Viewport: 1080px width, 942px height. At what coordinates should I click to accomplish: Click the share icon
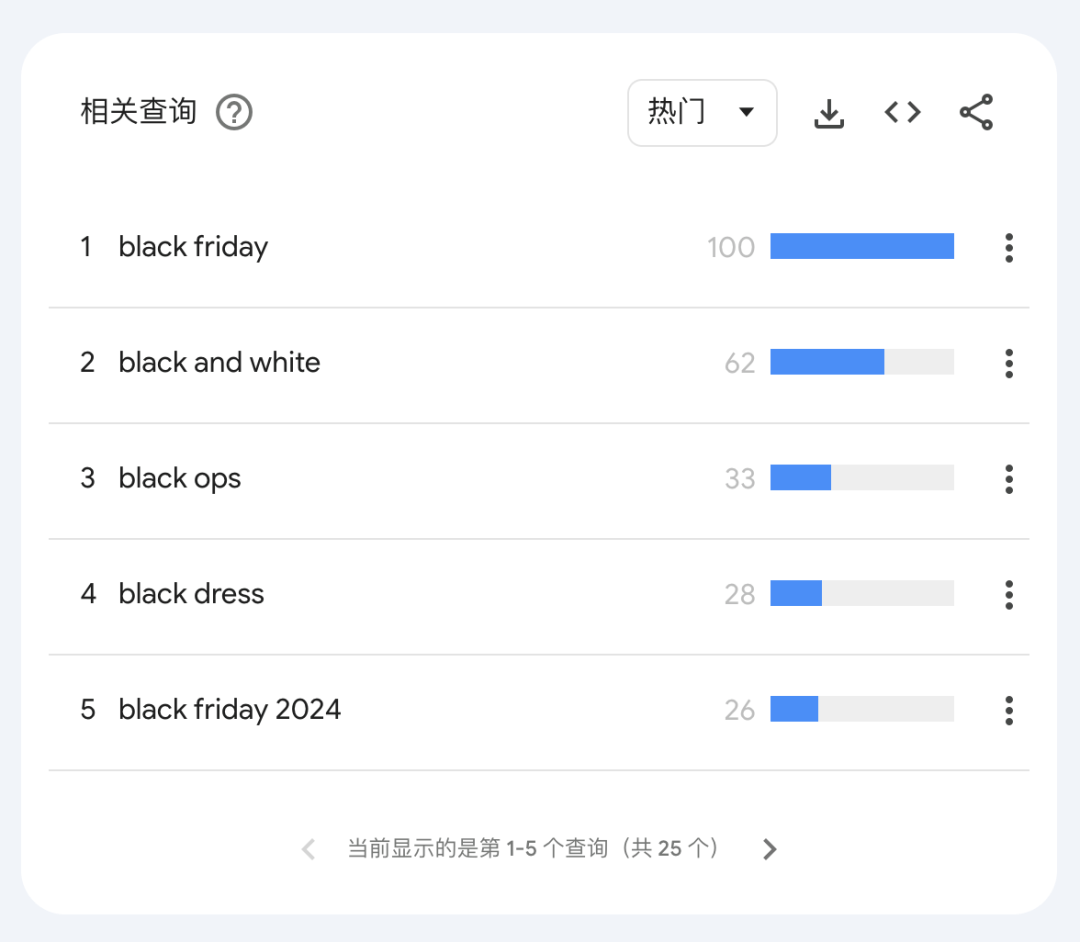point(976,112)
